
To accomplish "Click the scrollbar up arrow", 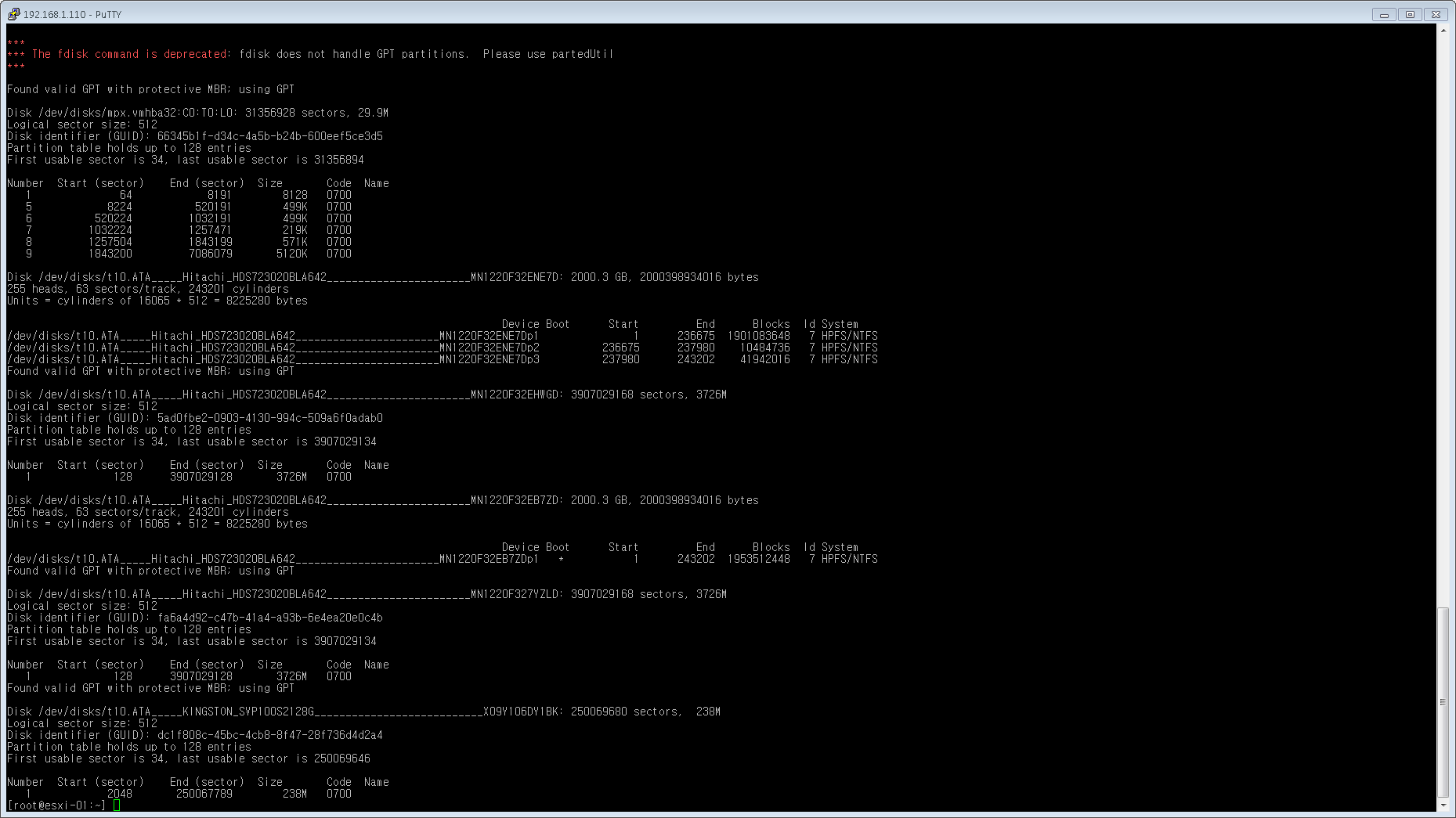I will pos(1443,31).
